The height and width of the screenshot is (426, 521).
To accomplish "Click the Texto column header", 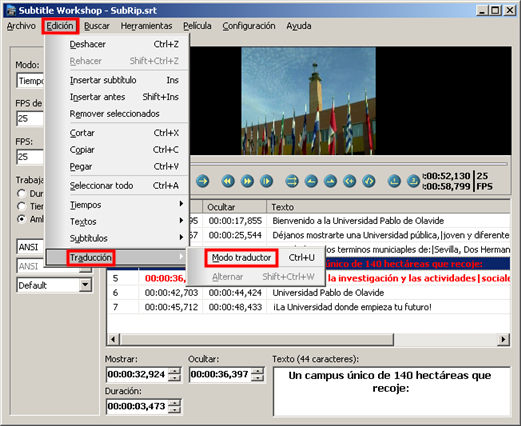I will coord(388,207).
